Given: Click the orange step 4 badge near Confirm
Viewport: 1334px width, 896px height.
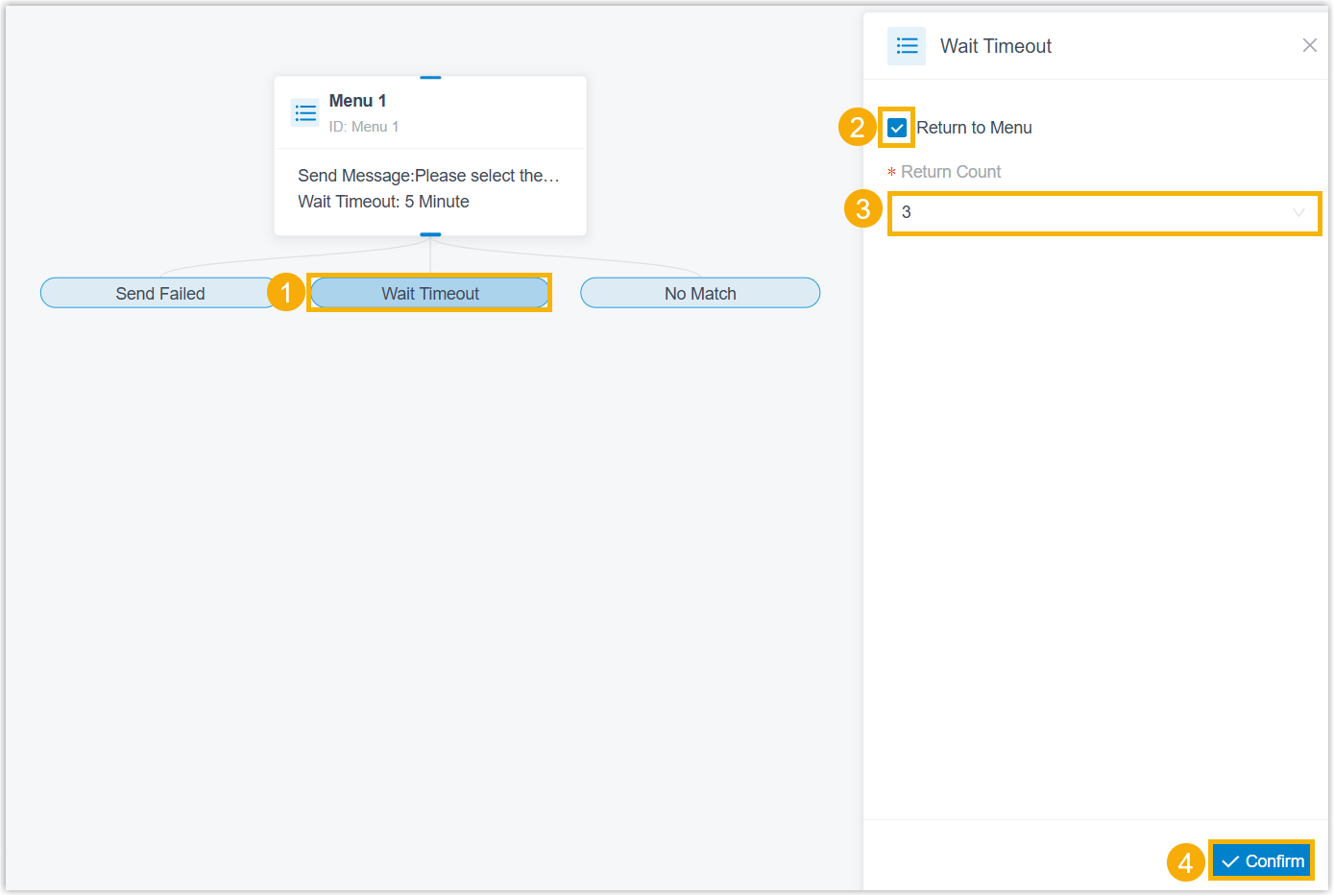Looking at the screenshot, I should (x=1185, y=862).
